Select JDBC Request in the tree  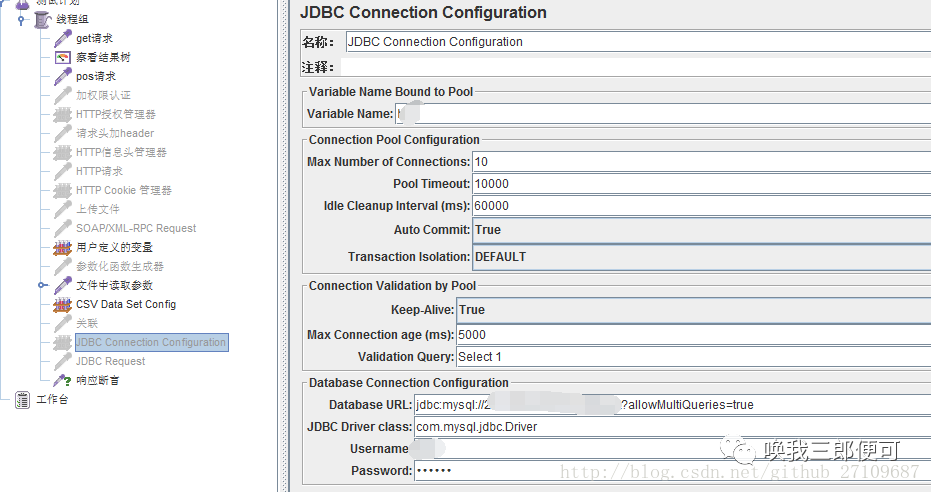tap(110, 361)
